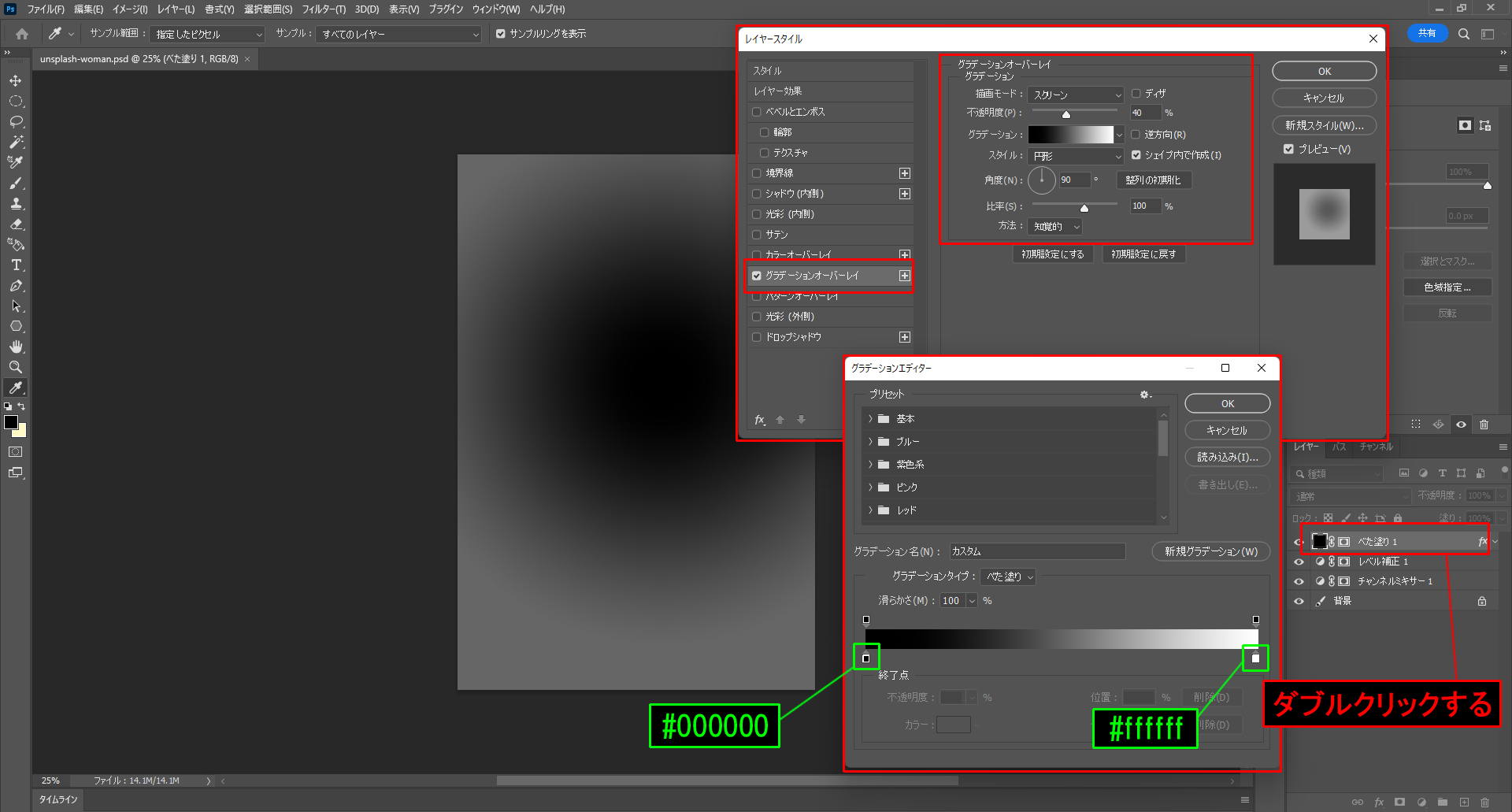Click the search icon at top right
1512x812 pixels.
(1463, 34)
